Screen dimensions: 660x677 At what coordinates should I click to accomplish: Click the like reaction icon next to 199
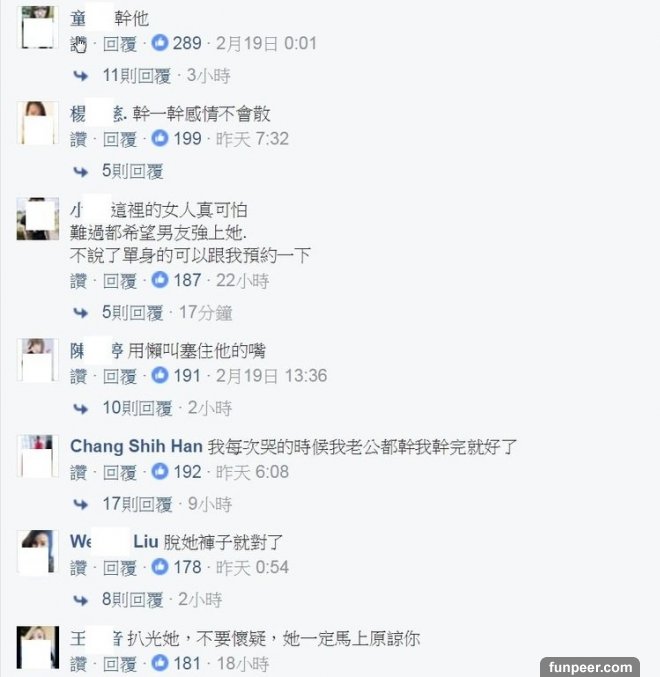coord(159,139)
